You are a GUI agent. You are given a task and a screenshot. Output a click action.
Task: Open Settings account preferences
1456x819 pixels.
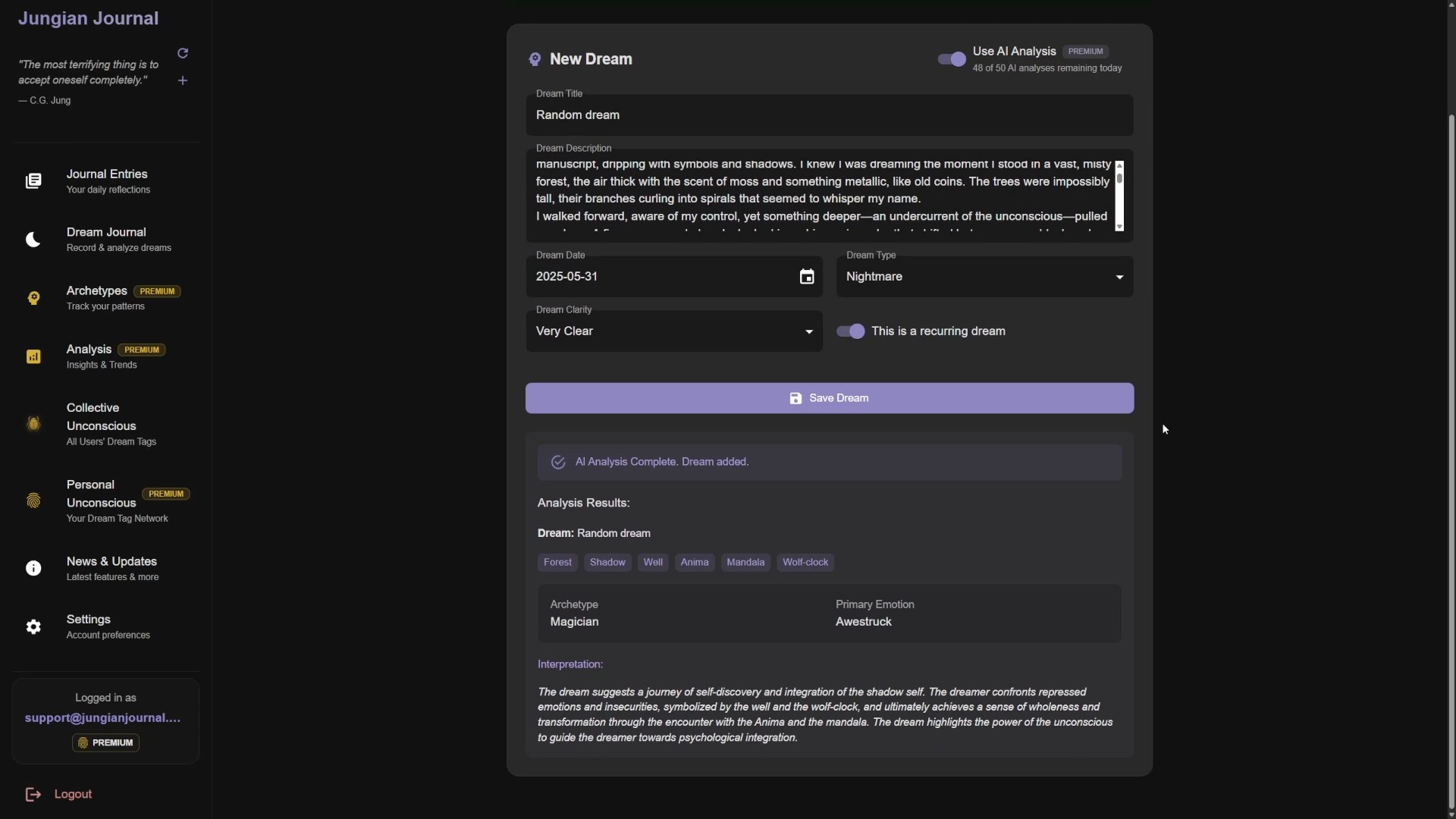pyautogui.click(x=106, y=627)
